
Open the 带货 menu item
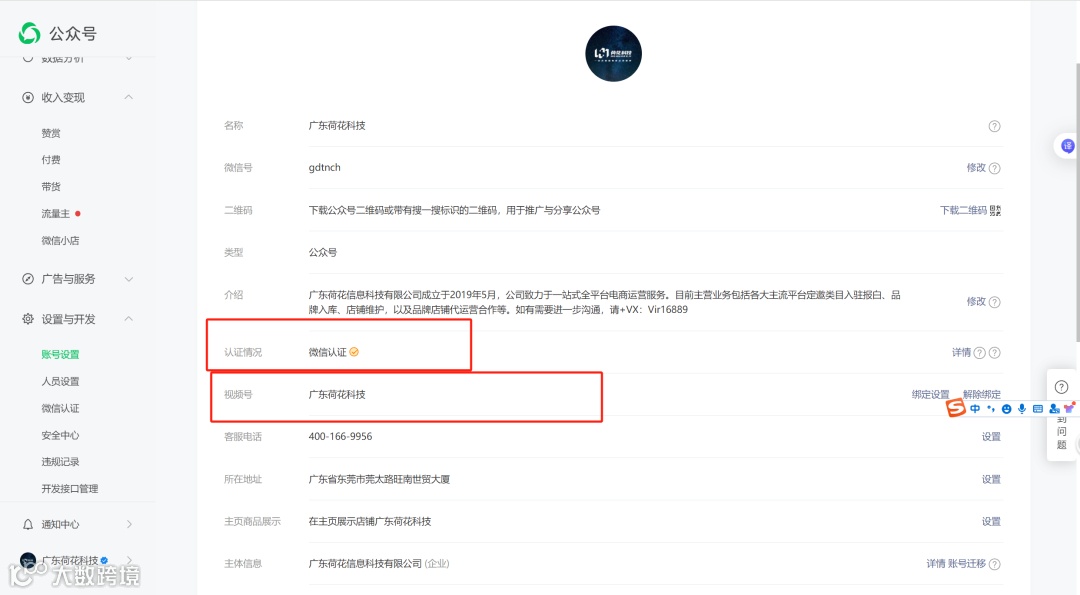[51, 187]
